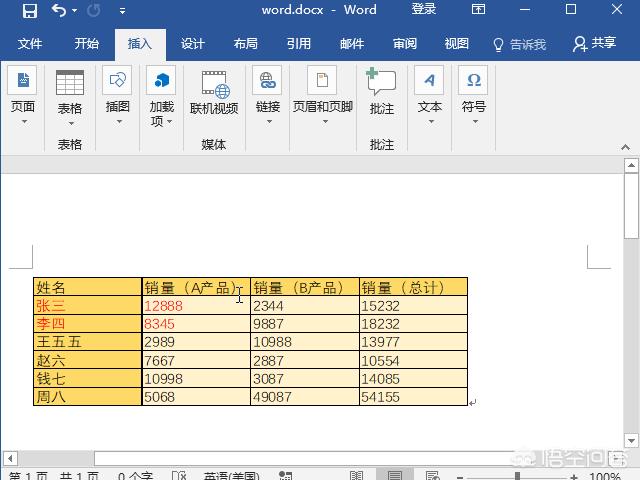Switch to the Review (审阅) tab
Image resolution: width=640 pixels, height=480 pixels.
(404, 44)
